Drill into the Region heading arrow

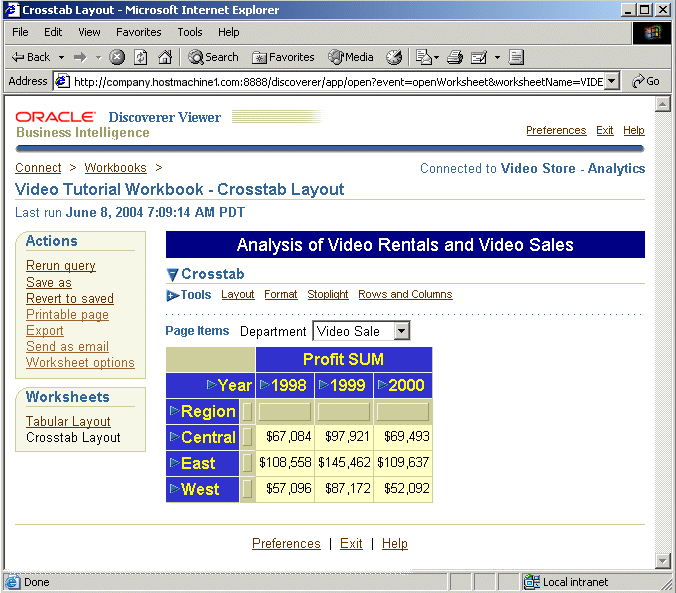175,411
